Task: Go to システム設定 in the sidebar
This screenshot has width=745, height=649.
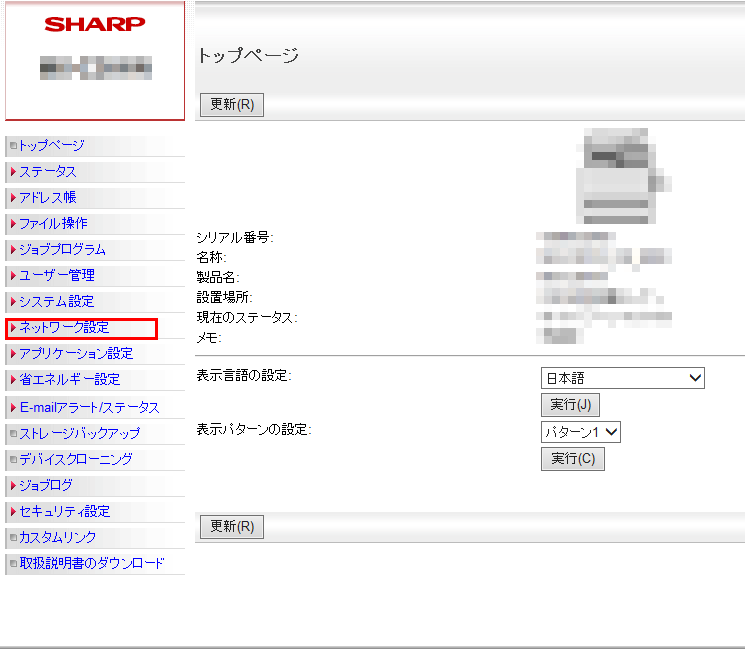Action: (57, 301)
